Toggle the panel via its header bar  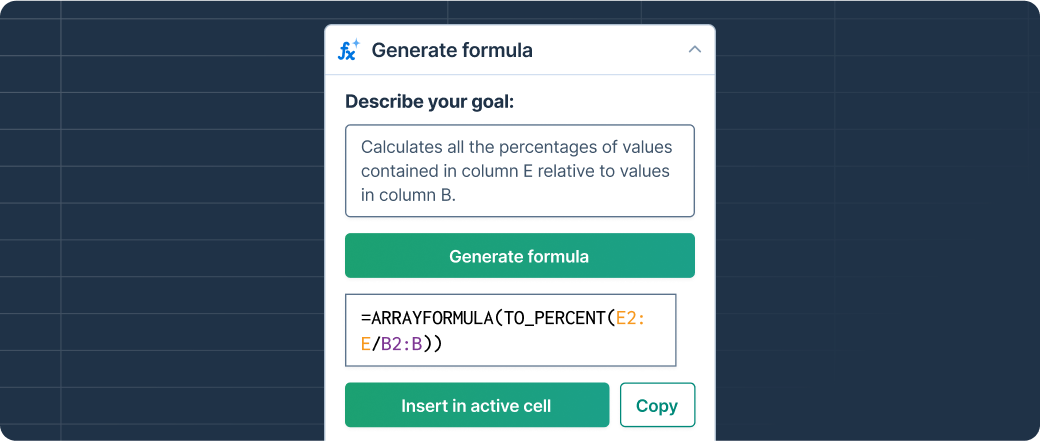[x=519, y=50]
